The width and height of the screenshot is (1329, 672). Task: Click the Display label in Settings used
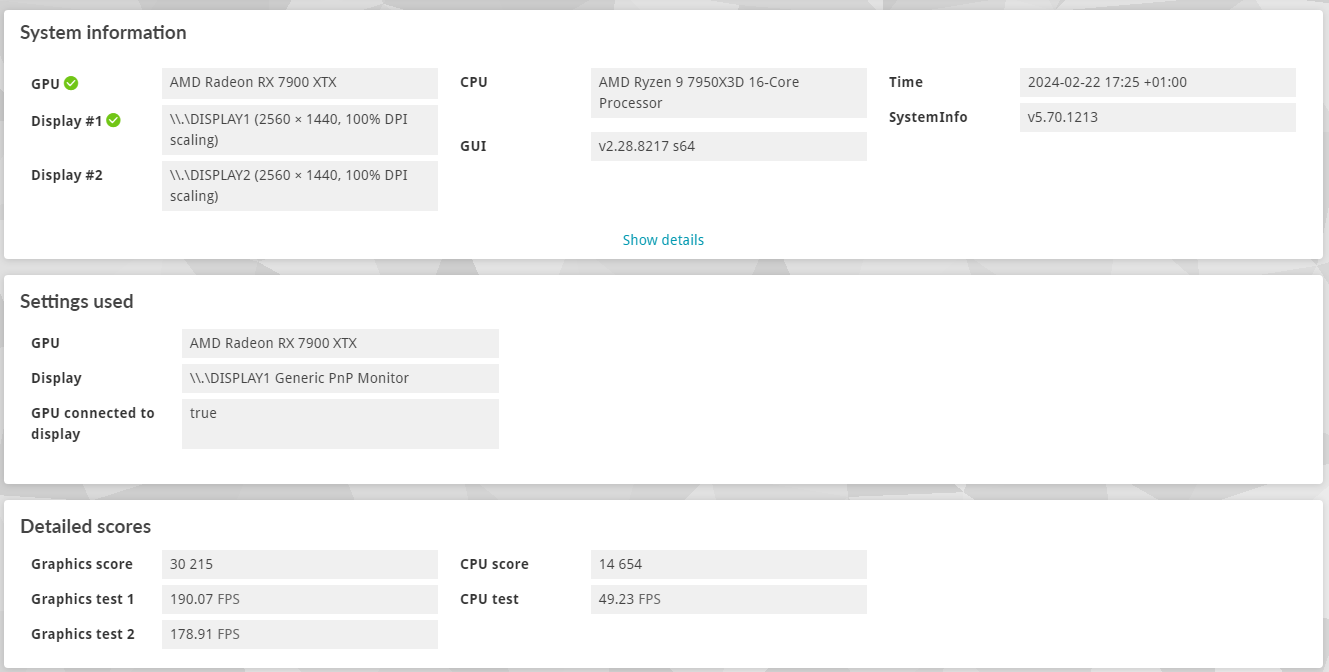click(x=56, y=378)
